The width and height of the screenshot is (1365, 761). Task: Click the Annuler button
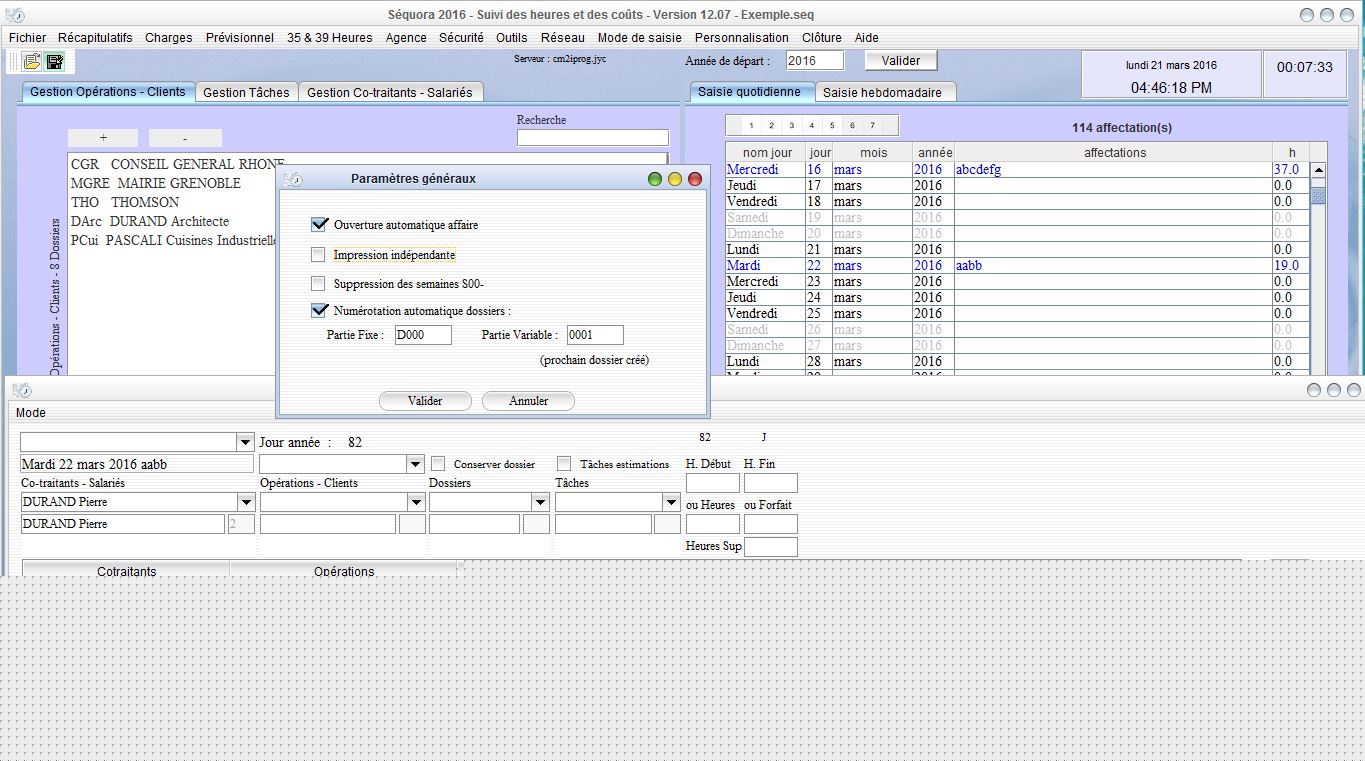[527, 400]
